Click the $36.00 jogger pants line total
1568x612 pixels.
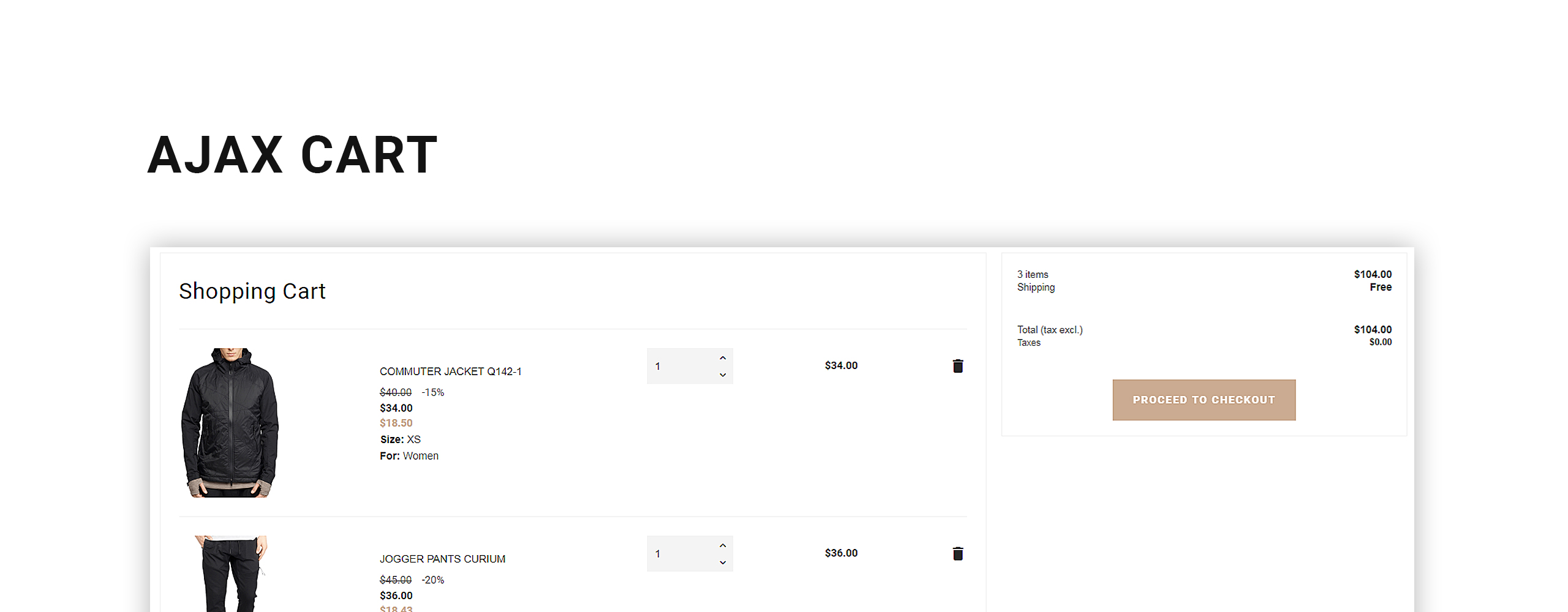click(841, 553)
